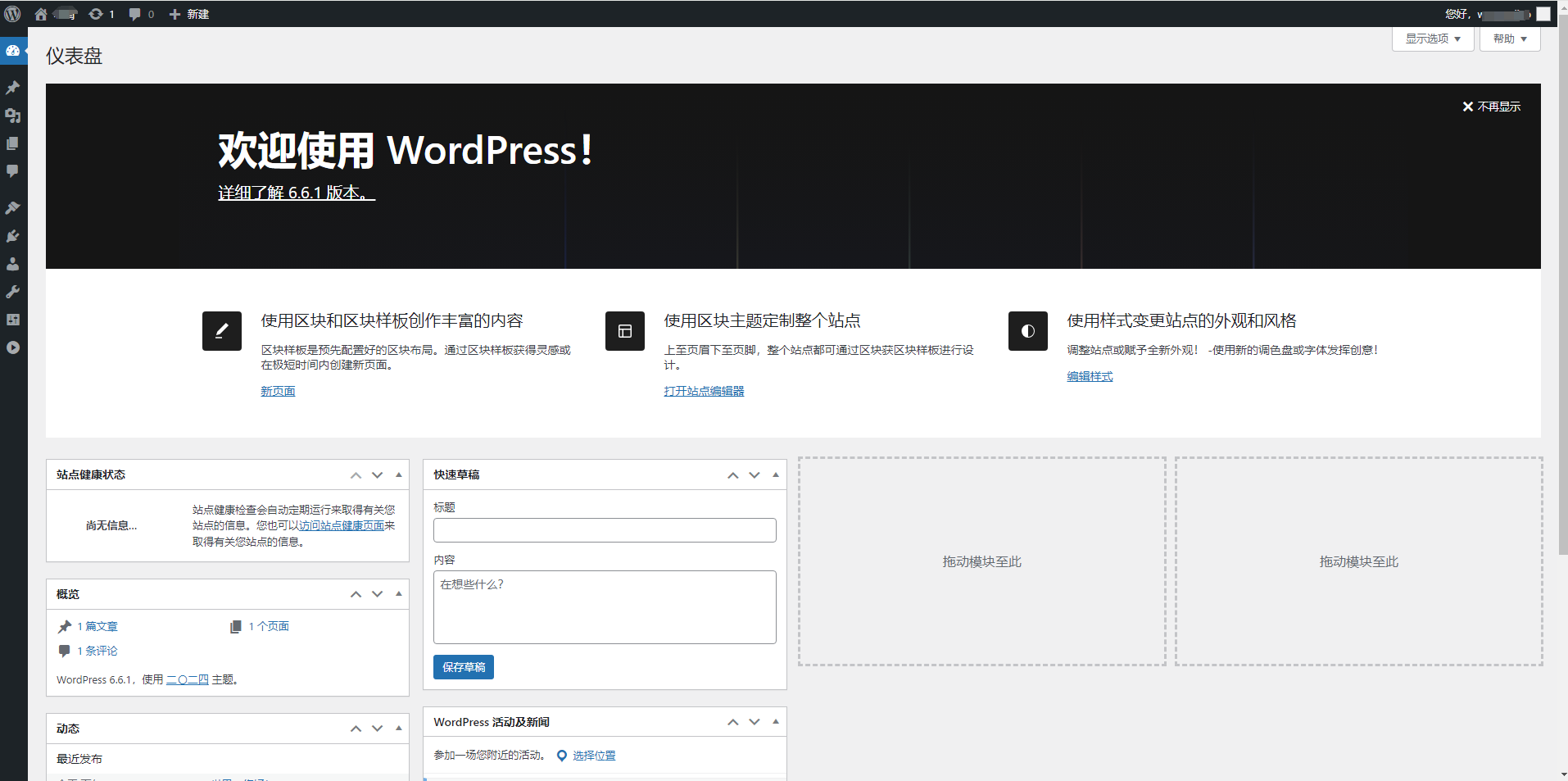
Task: Click the 新页面 link
Action: [x=278, y=391]
